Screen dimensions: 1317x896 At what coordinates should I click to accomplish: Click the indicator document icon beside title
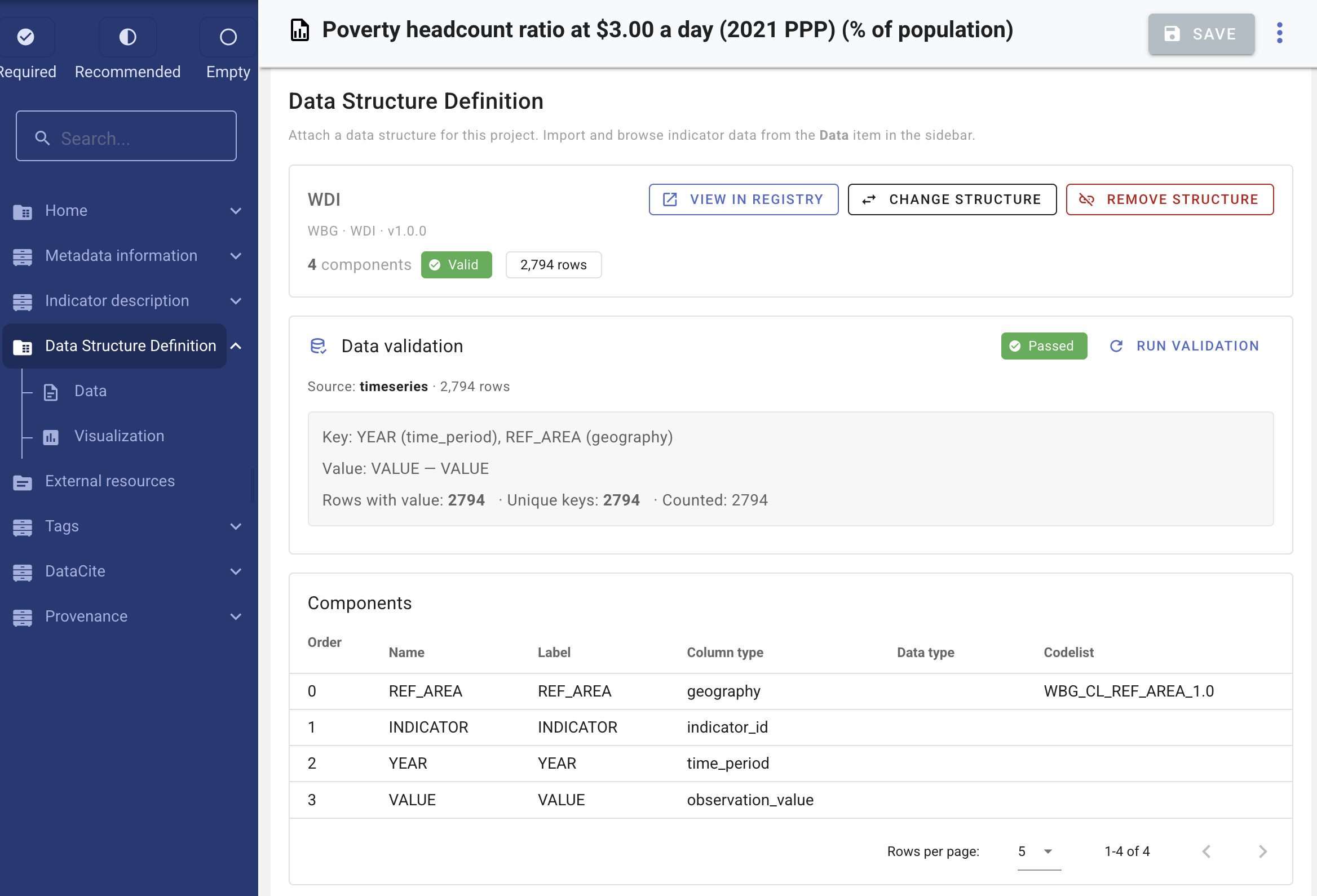coord(300,30)
